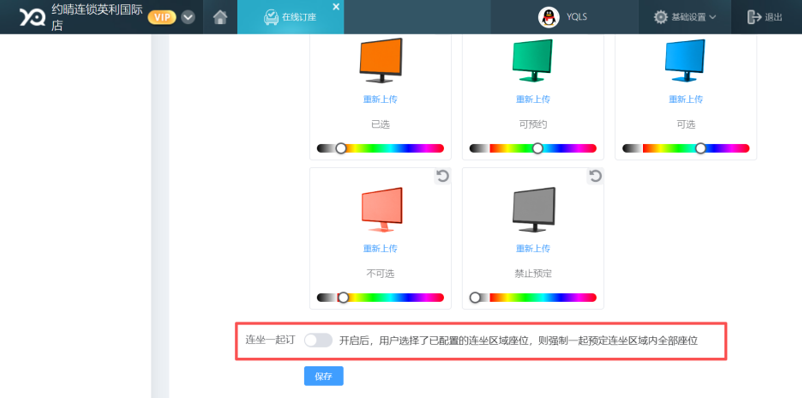Image resolution: width=802 pixels, height=403 pixels.
Task: Switch to the 在线订座 tab
Action: [x=290, y=17]
